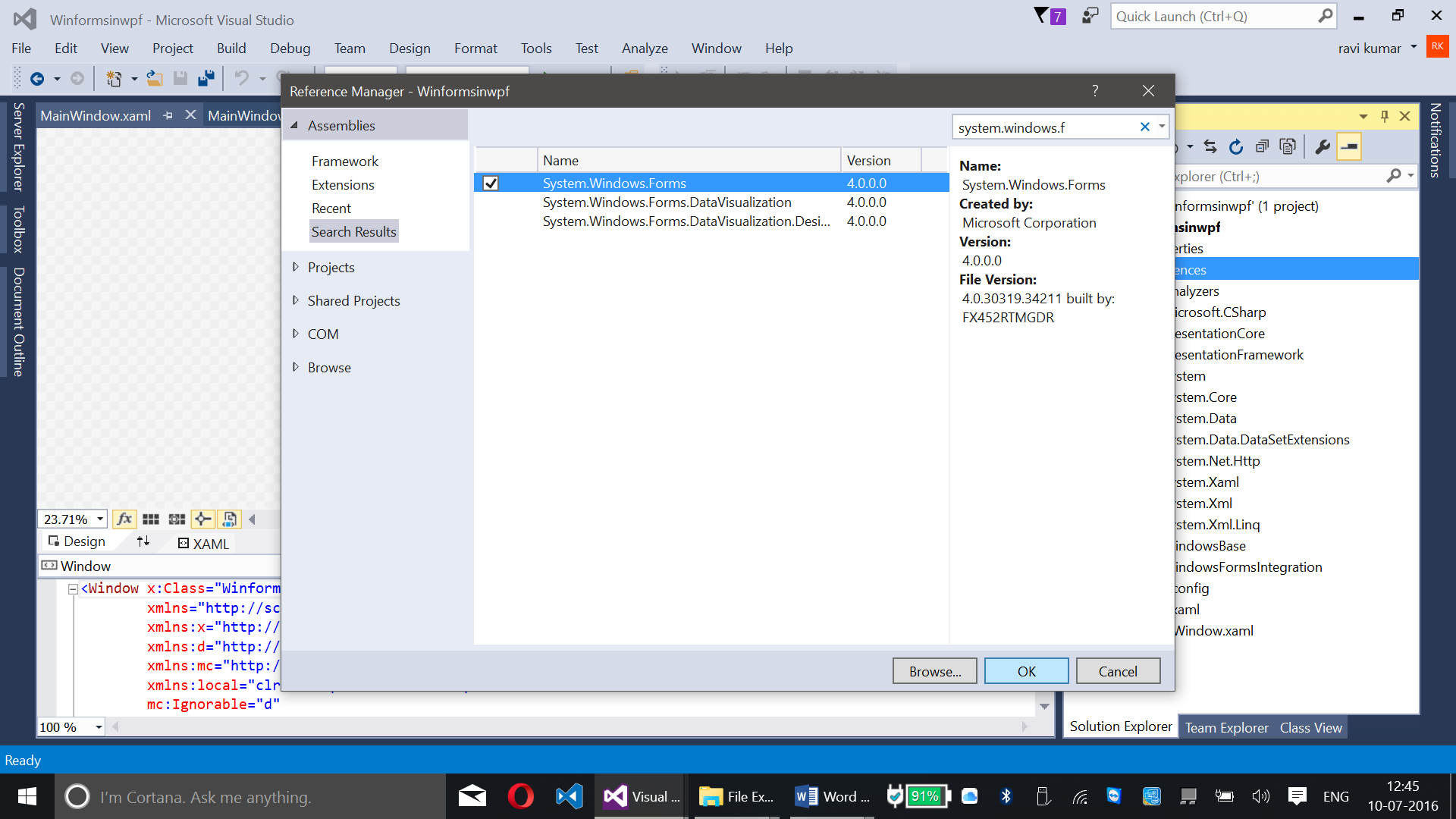1456x819 pixels.
Task: Open Opera browser from the taskbar
Action: 520,796
